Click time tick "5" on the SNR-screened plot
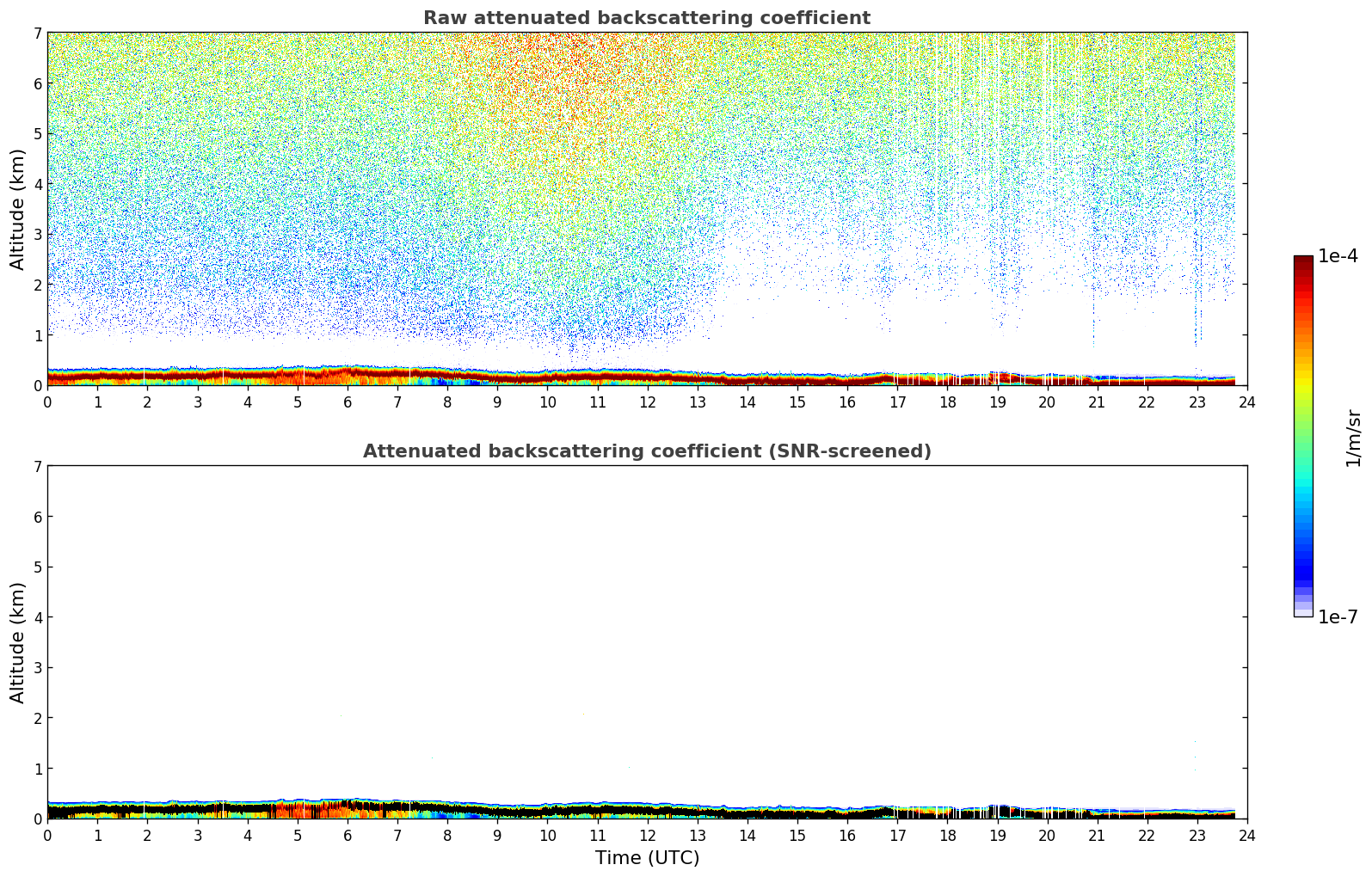This screenshot has width=1372, height=877. coord(298,835)
